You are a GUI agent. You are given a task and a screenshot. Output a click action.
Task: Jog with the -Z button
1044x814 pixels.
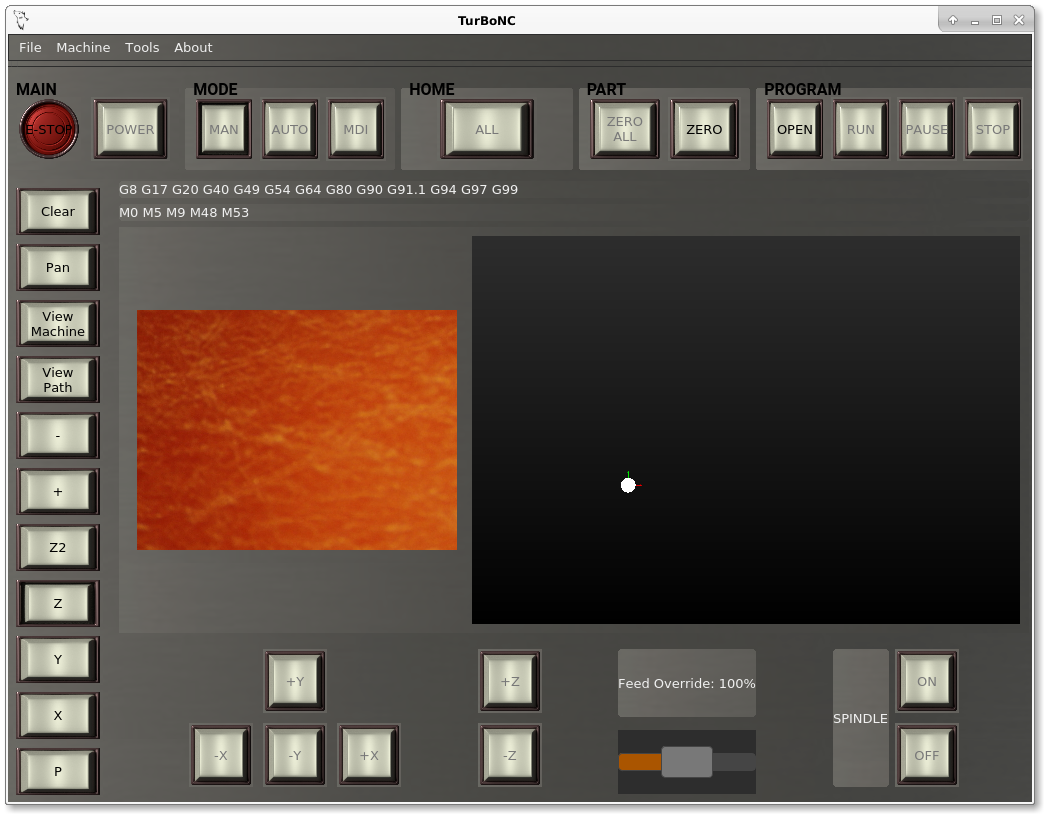coord(510,755)
